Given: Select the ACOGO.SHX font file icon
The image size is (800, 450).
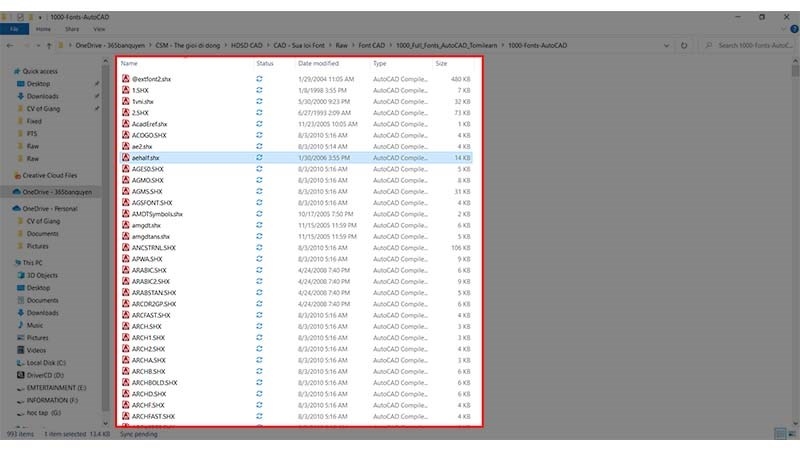Looking at the screenshot, I should (126, 135).
